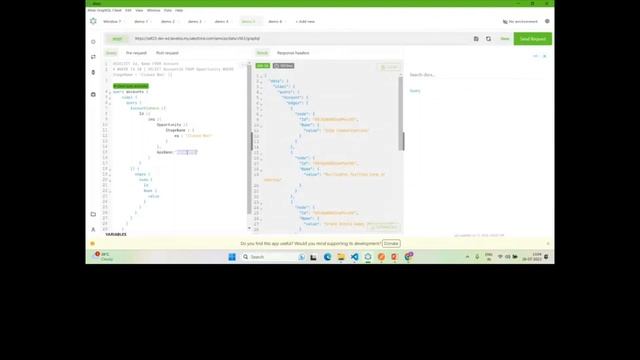Click the taskbar clock and date
This screenshot has width=640, height=360.
click(532, 257)
